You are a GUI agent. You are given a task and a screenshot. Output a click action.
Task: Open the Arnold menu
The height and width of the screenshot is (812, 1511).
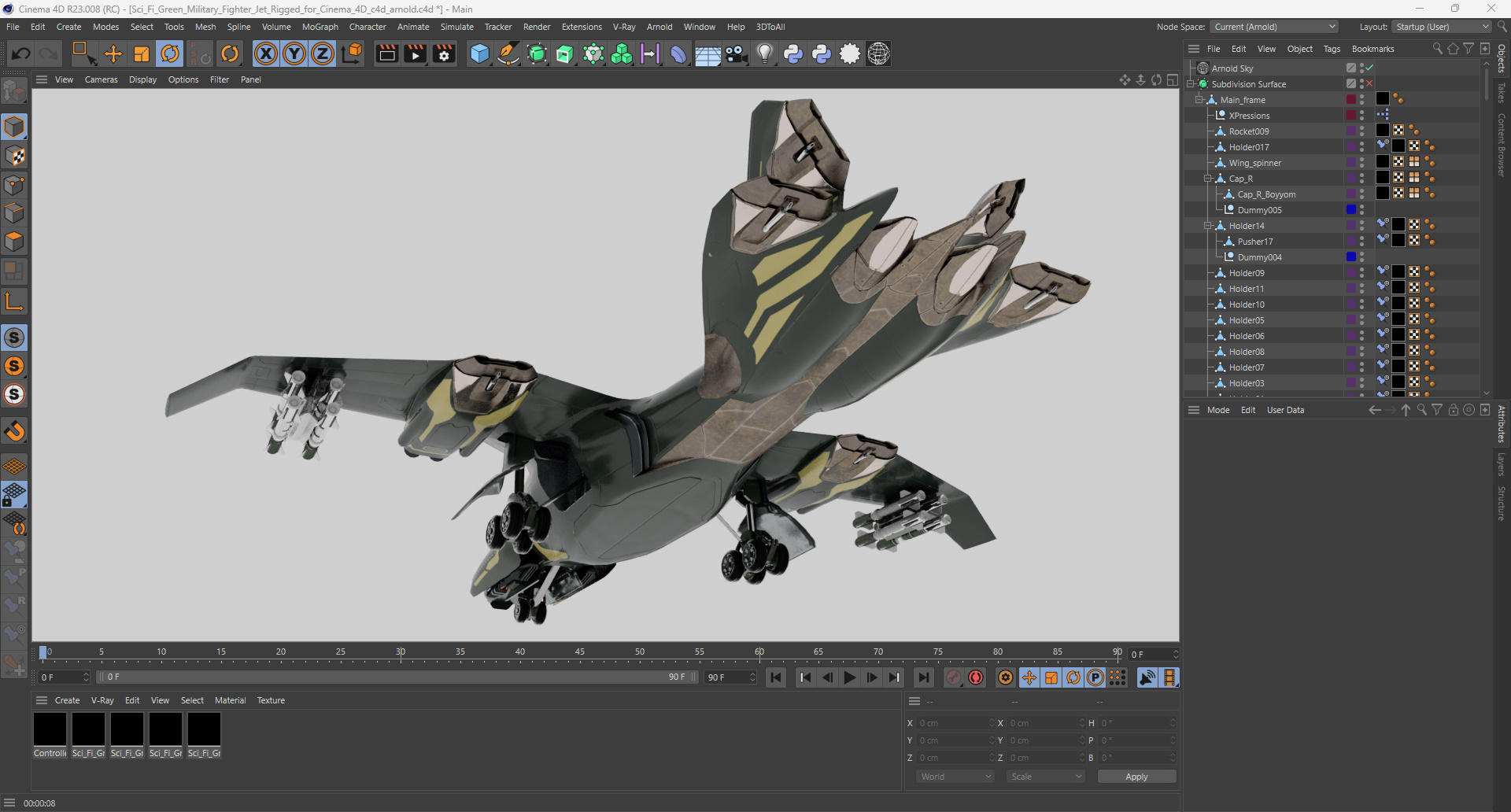click(x=659, y=27)
